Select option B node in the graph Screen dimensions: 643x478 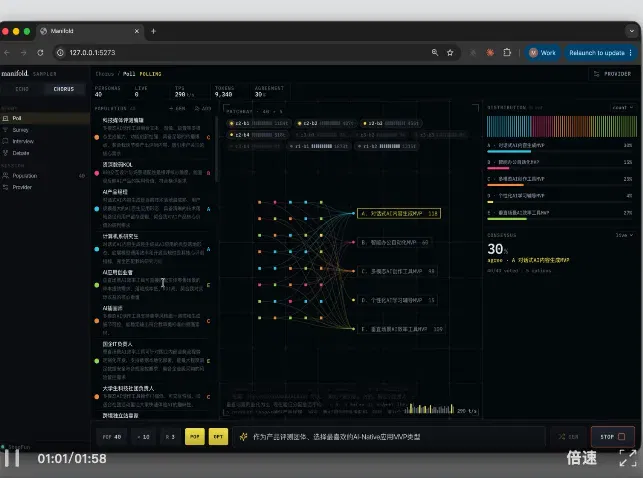pyautogui.click(x=395, y=242)
